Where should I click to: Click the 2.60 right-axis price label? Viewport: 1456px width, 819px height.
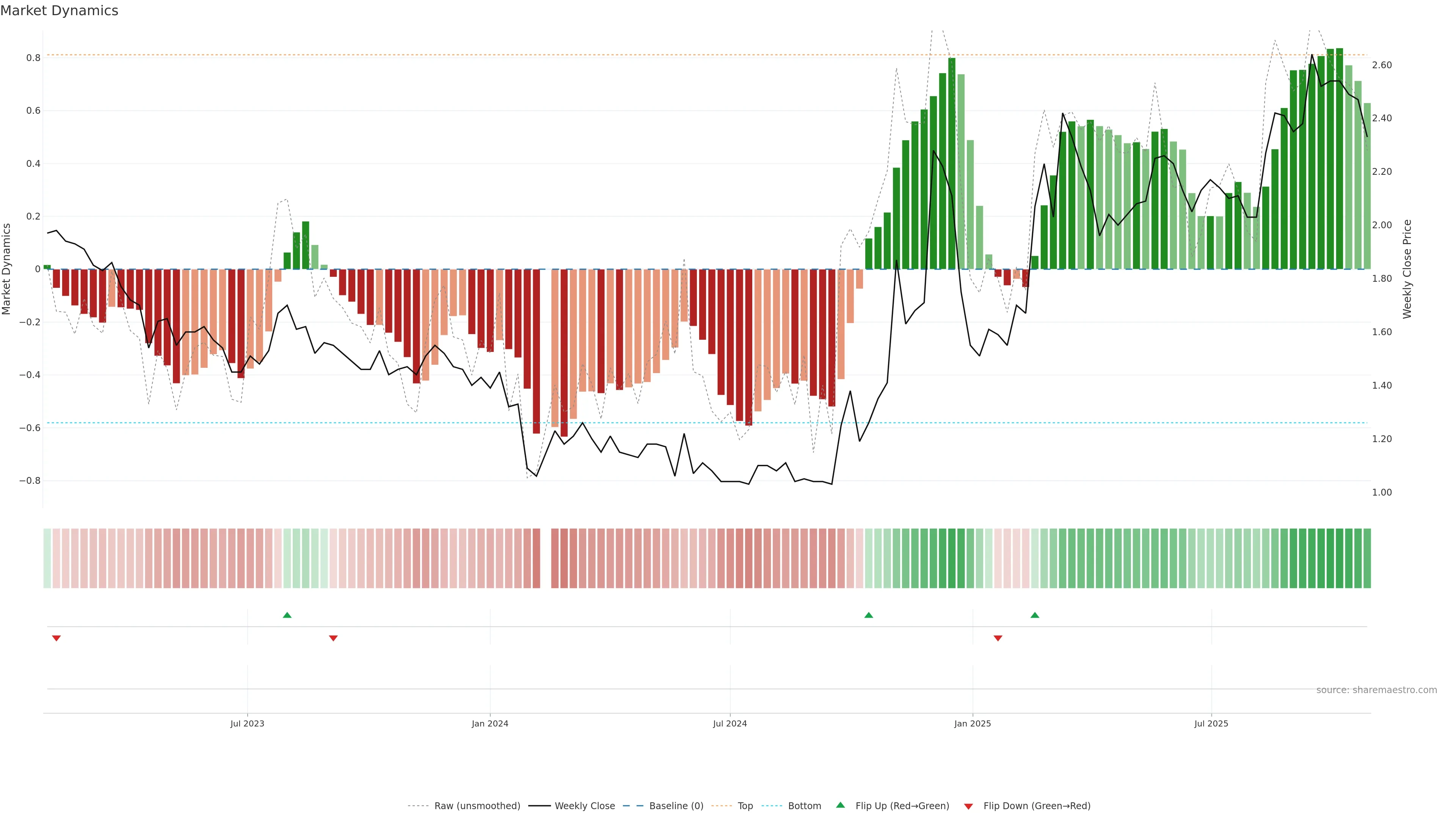click(1382, 65)
